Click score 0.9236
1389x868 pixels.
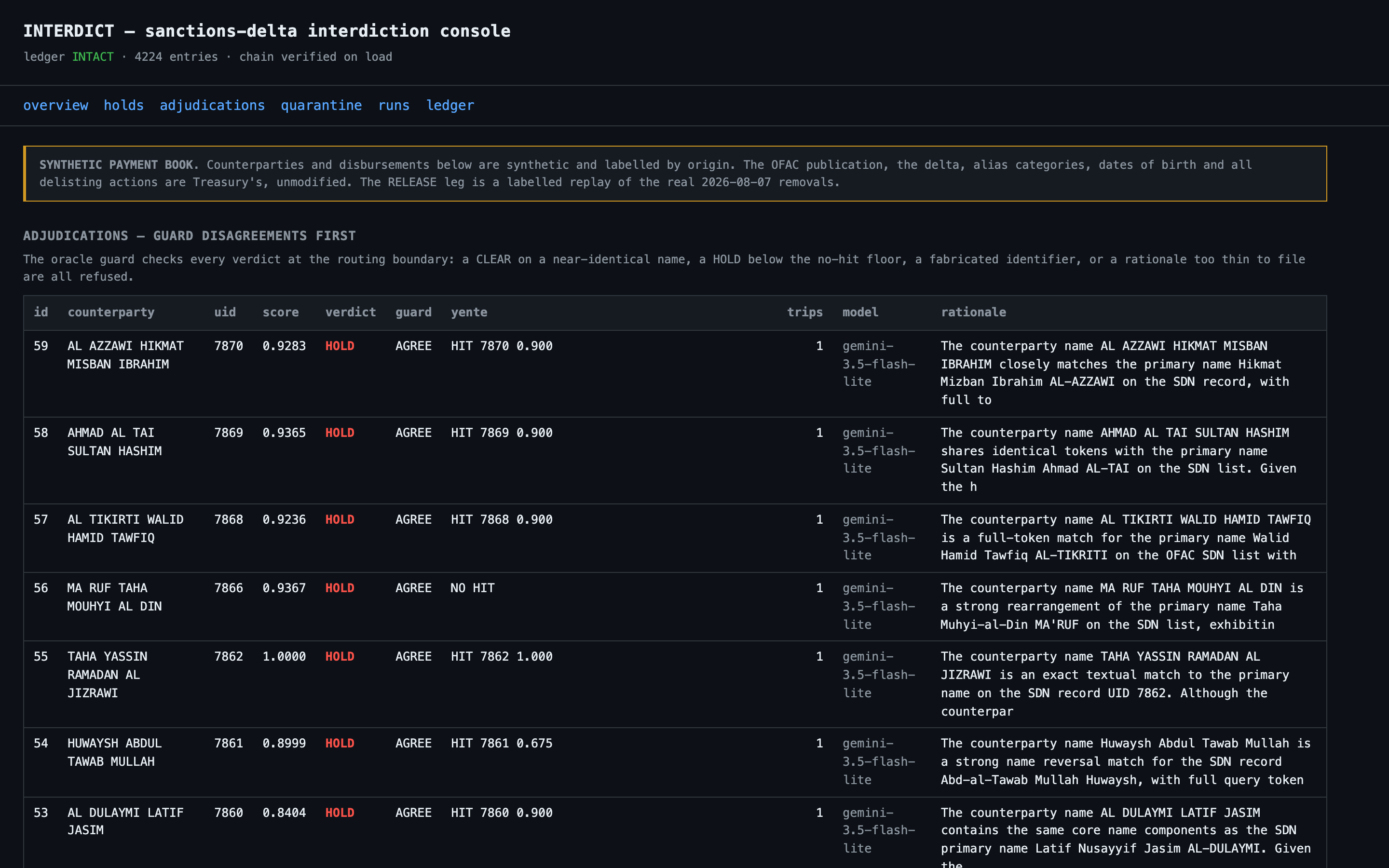(284, 519)
